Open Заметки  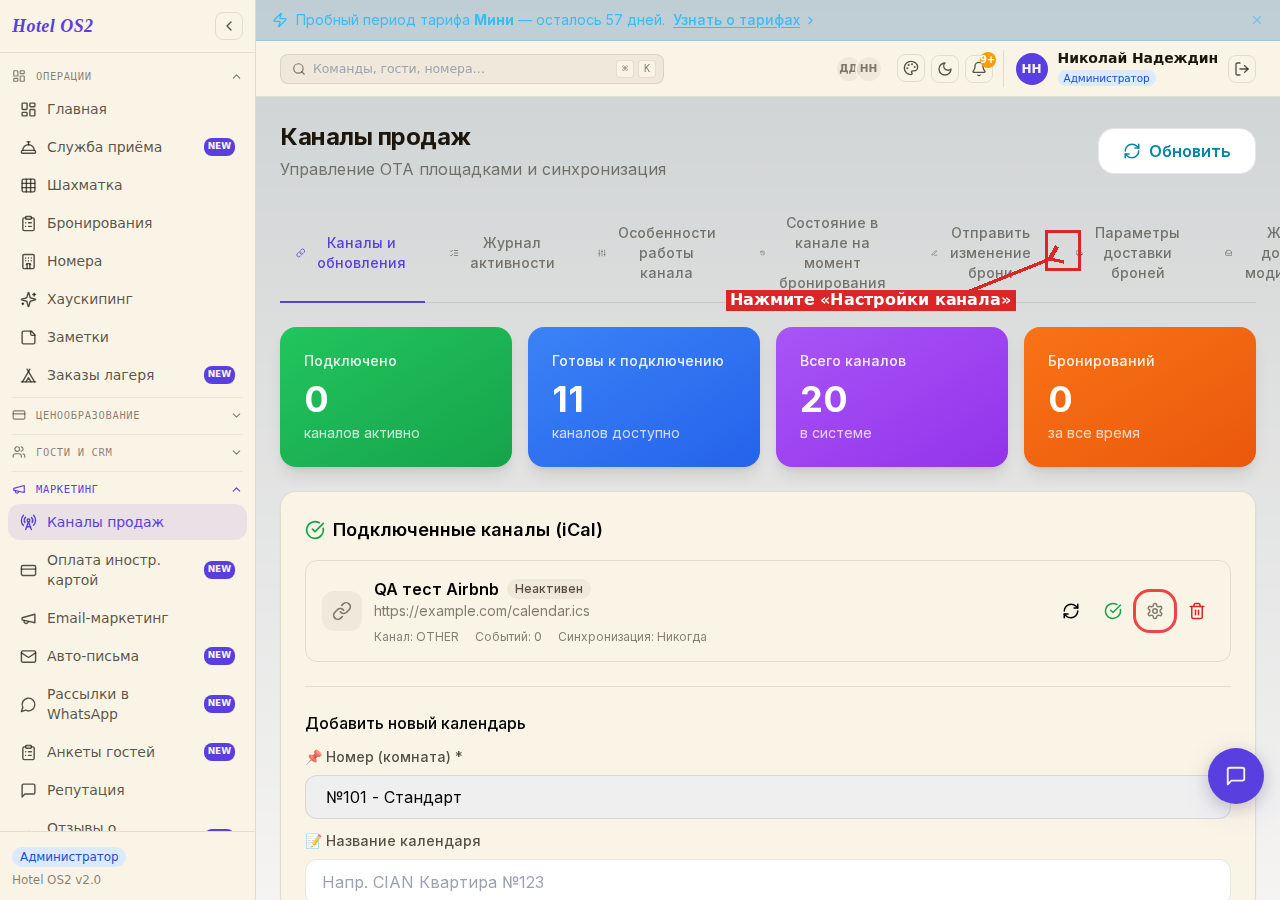(127, 337)
